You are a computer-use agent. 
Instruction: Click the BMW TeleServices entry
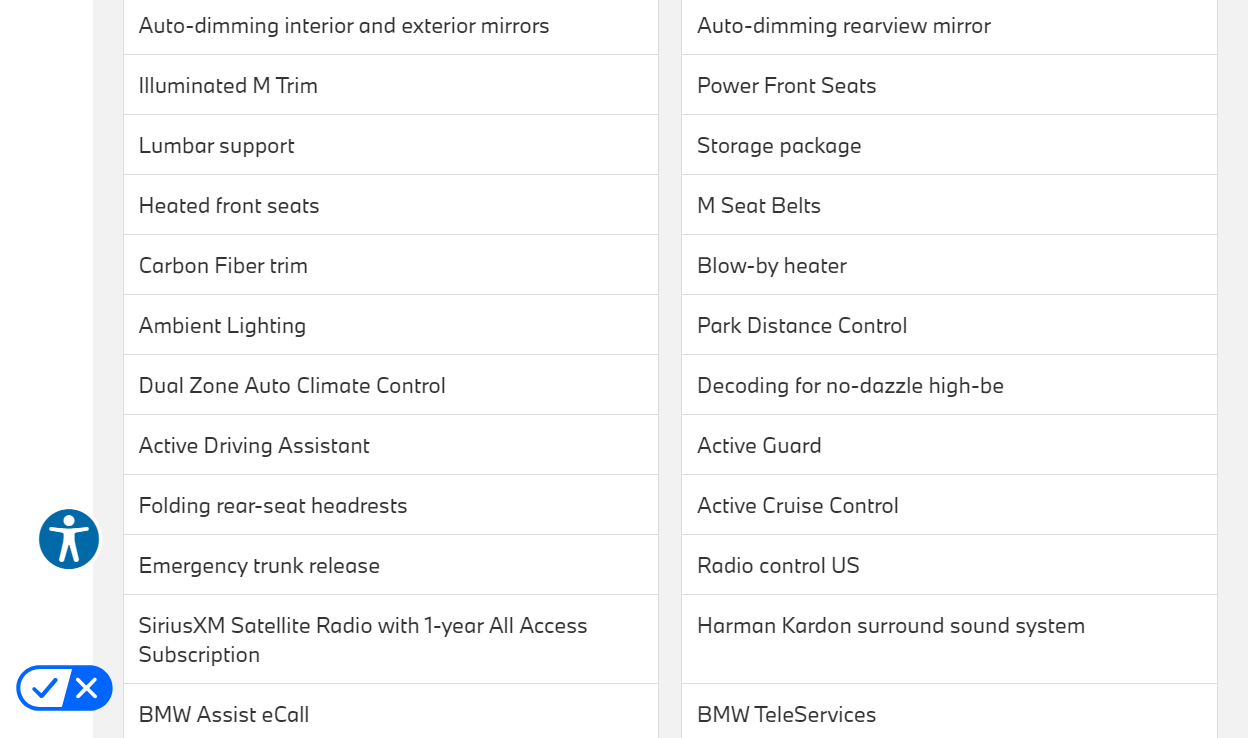click(x=786, y=714)
